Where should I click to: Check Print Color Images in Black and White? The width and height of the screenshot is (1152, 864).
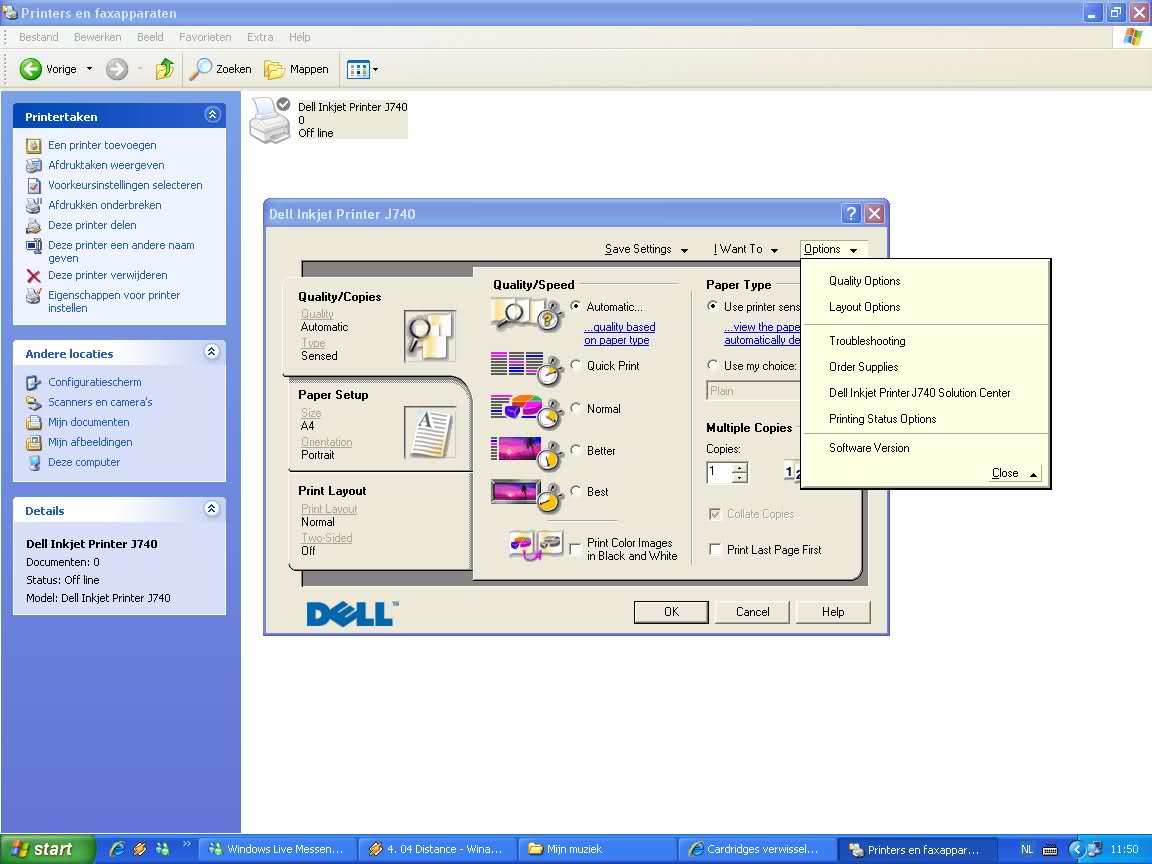click(x=575, y=549)
